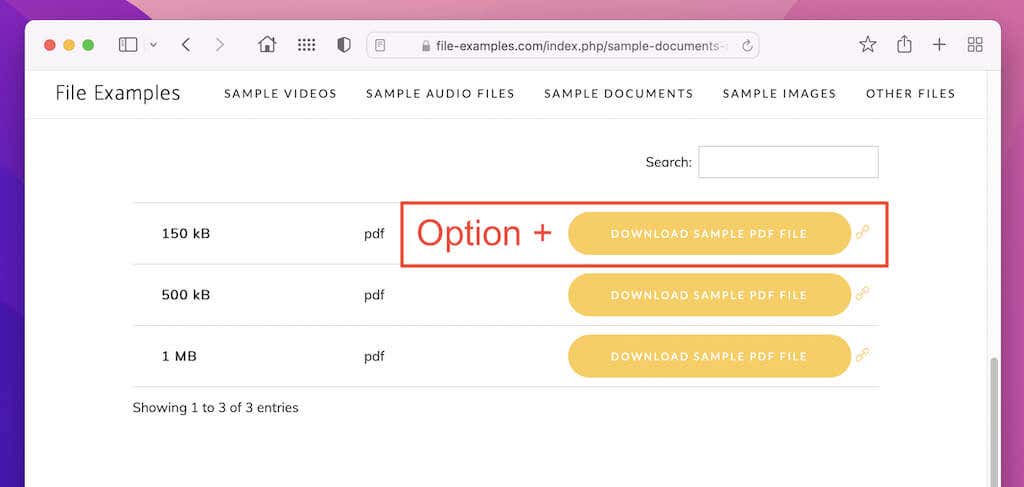The image size is (1024, 487).
Task: Reload the page with refresh icon
Action: click(747, 45)
